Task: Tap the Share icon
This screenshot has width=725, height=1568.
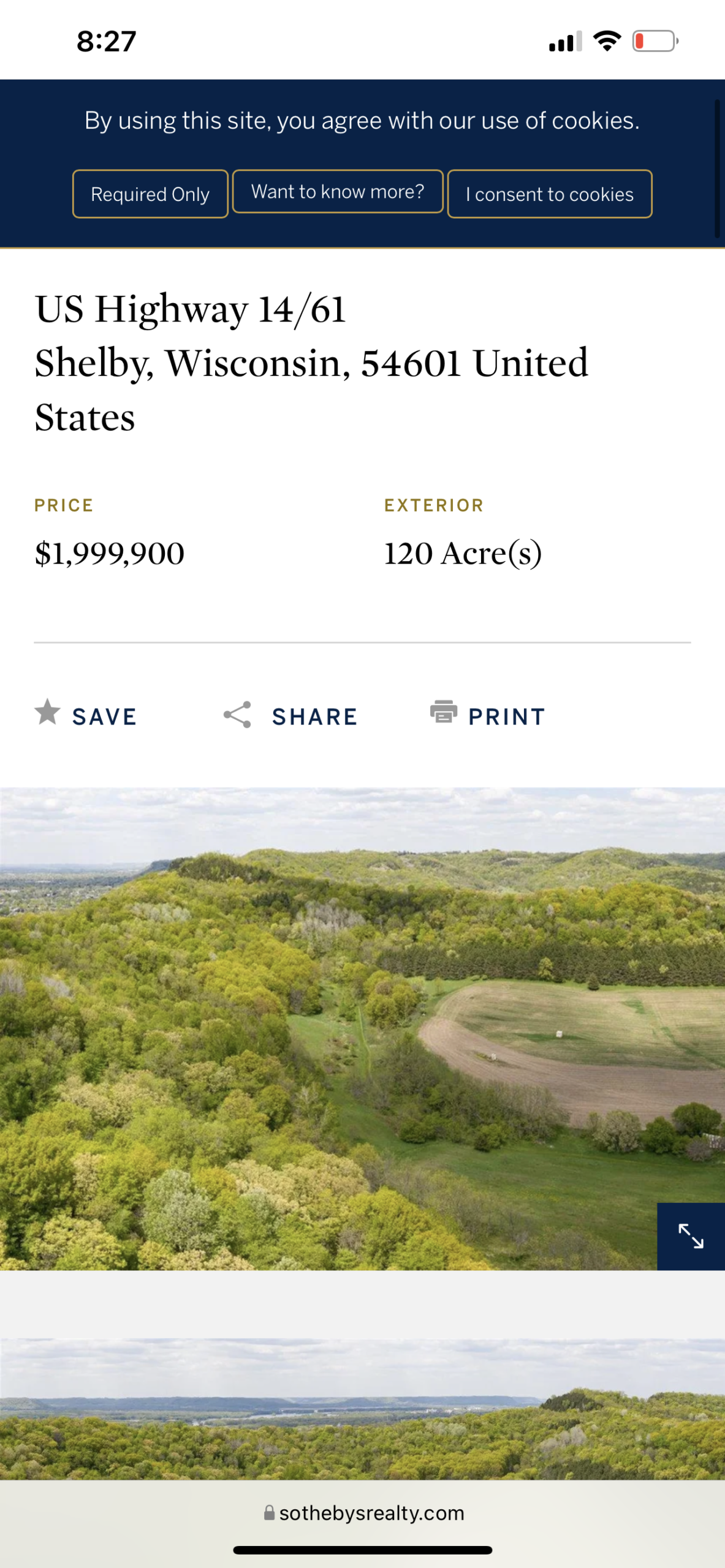Action: 237,715
